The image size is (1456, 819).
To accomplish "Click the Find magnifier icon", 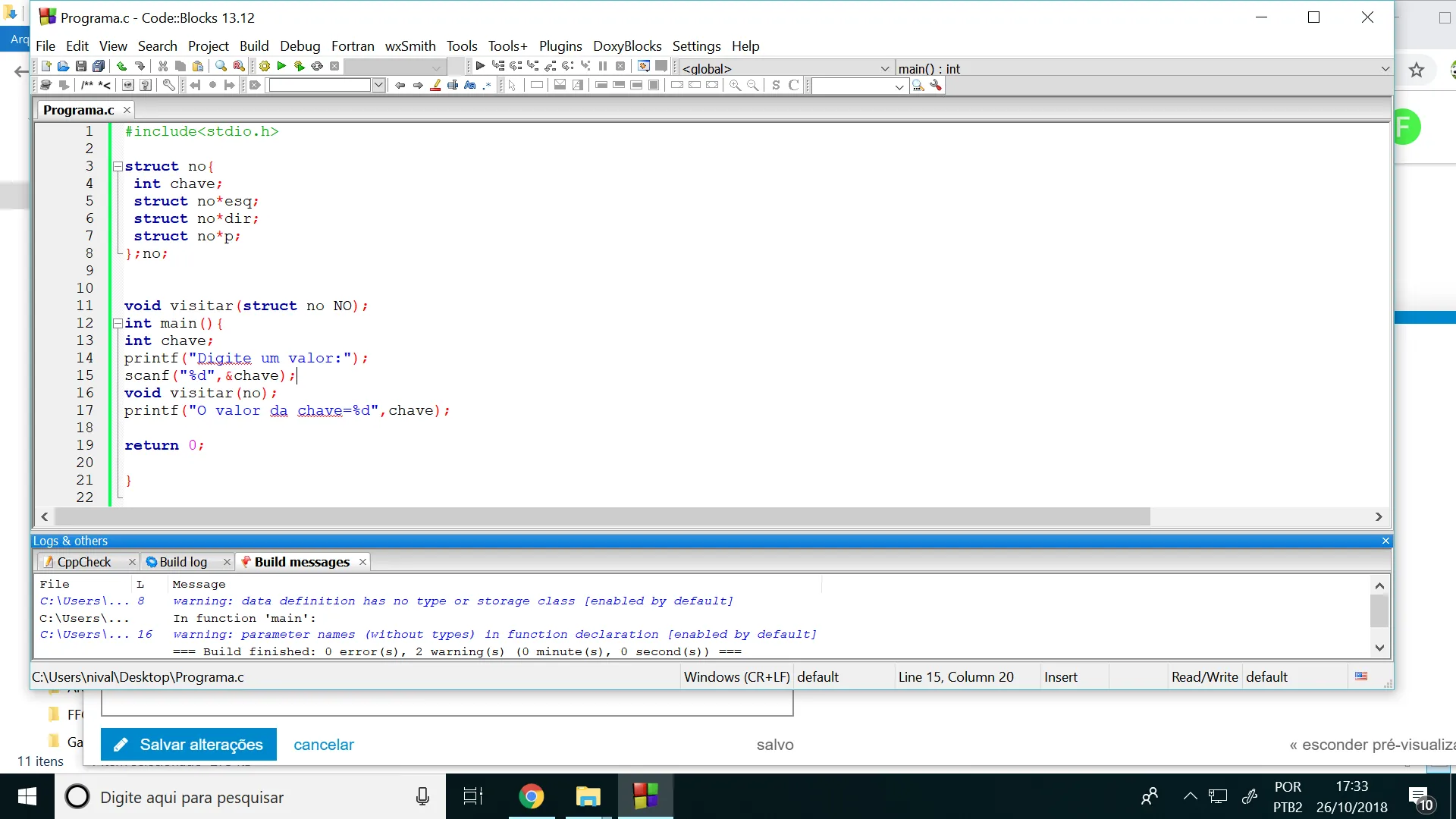I will pos(221,66).
